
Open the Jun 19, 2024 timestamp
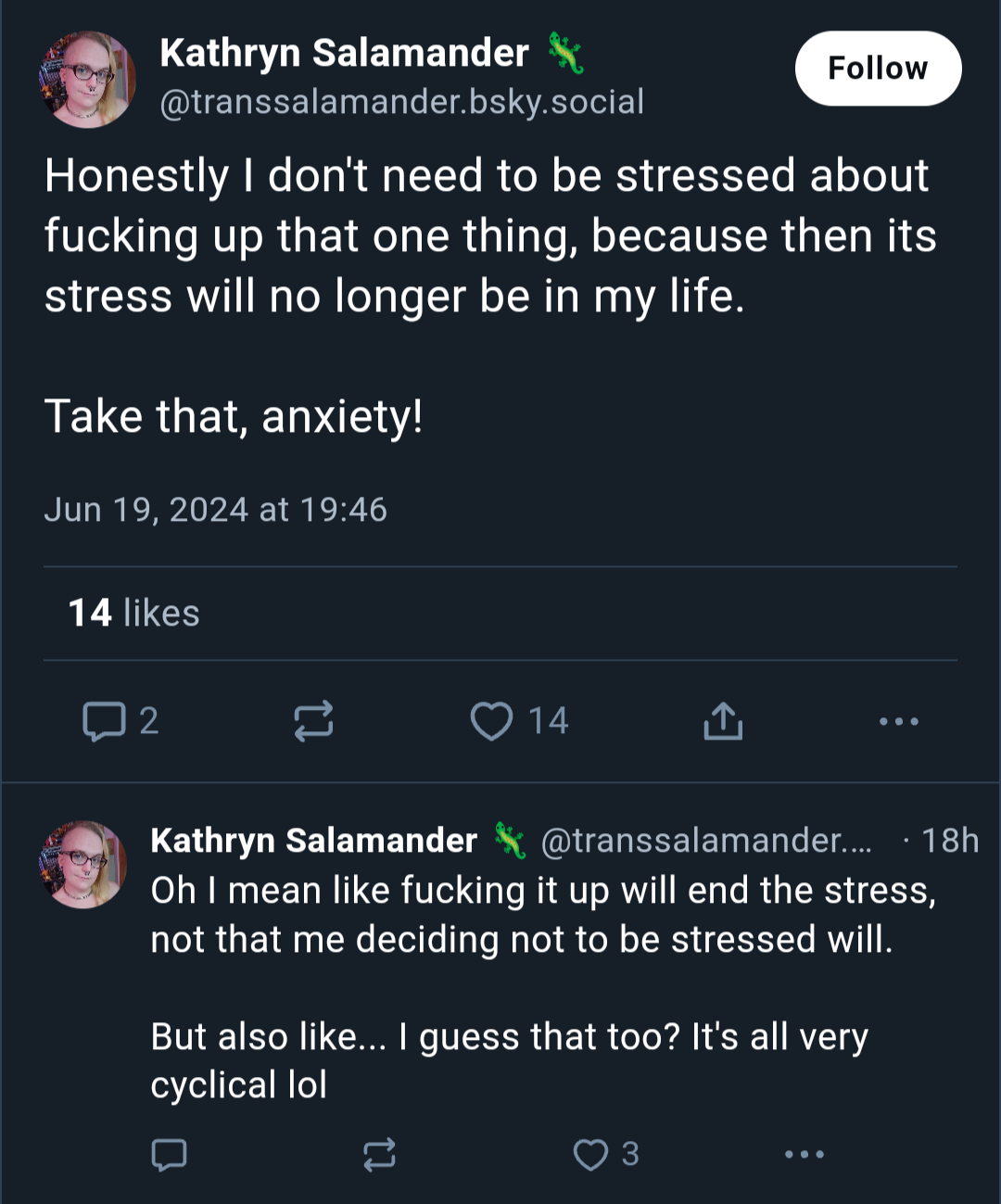pyautogui.click(x=215, y=510)
